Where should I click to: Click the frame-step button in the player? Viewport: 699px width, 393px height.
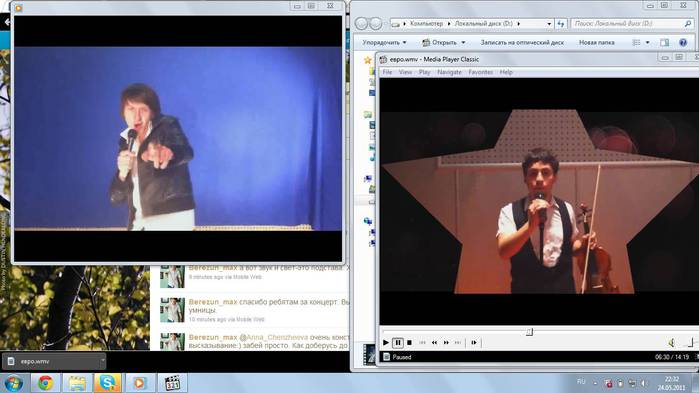click(473, 343)
